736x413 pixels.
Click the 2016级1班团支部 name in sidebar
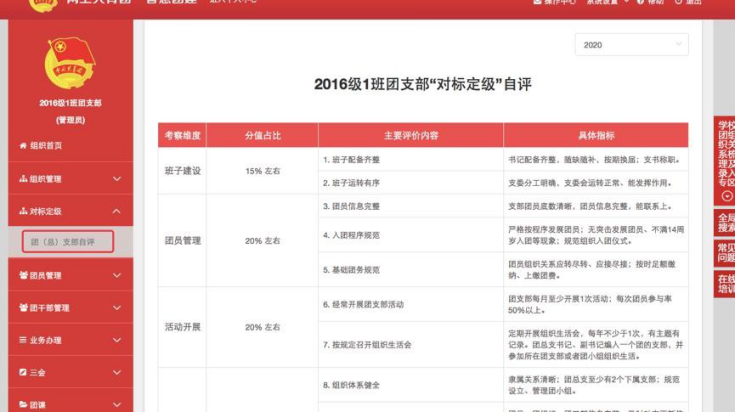(70, 103)
